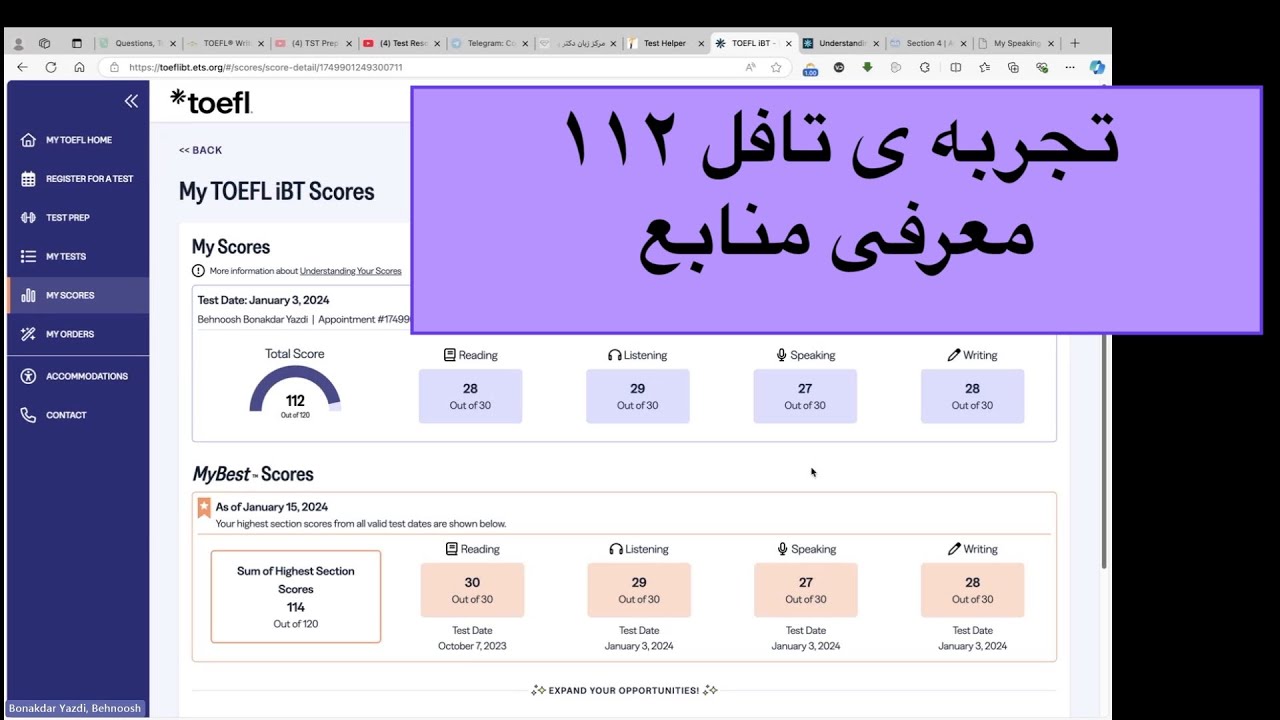Open Contact in the sidebar
The width and height of the screenshot is (1280, 720).
pyautogui.click(x=77, y=415)
